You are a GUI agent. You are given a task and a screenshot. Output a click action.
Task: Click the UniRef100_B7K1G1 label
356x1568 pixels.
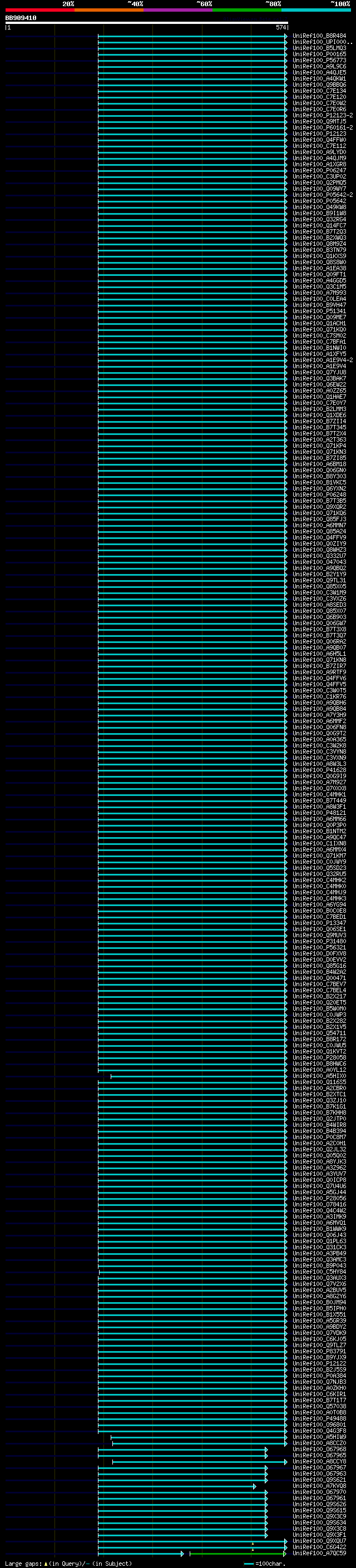pyautogui.click(x=319, y=1106)
